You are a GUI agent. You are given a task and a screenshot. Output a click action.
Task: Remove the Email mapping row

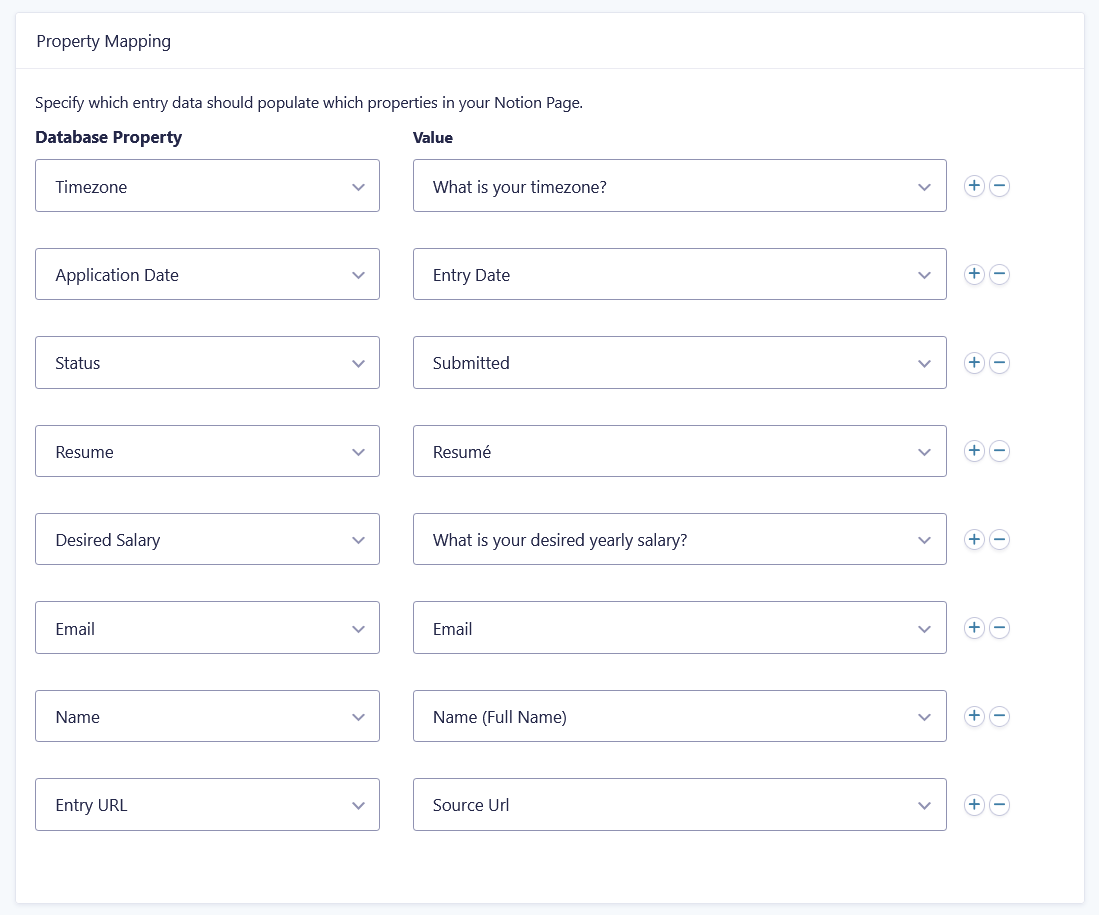coord(999,628)
